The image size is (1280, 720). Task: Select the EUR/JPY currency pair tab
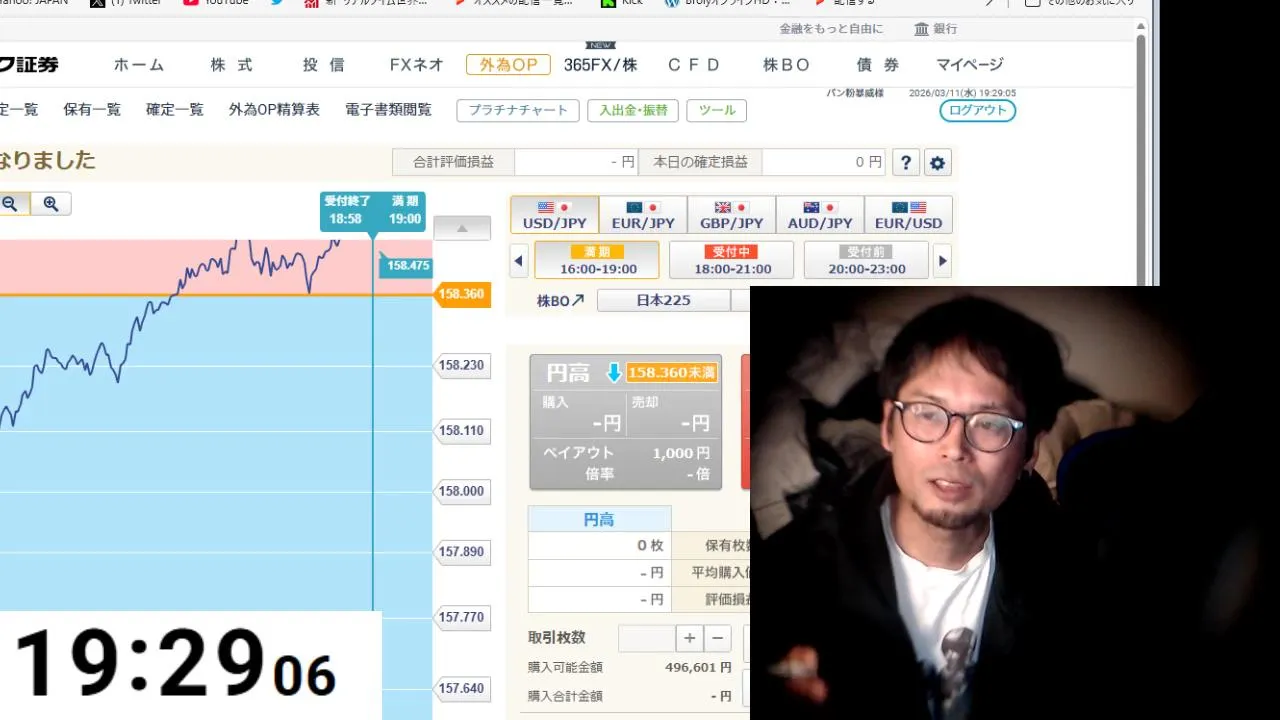[643, 215]
